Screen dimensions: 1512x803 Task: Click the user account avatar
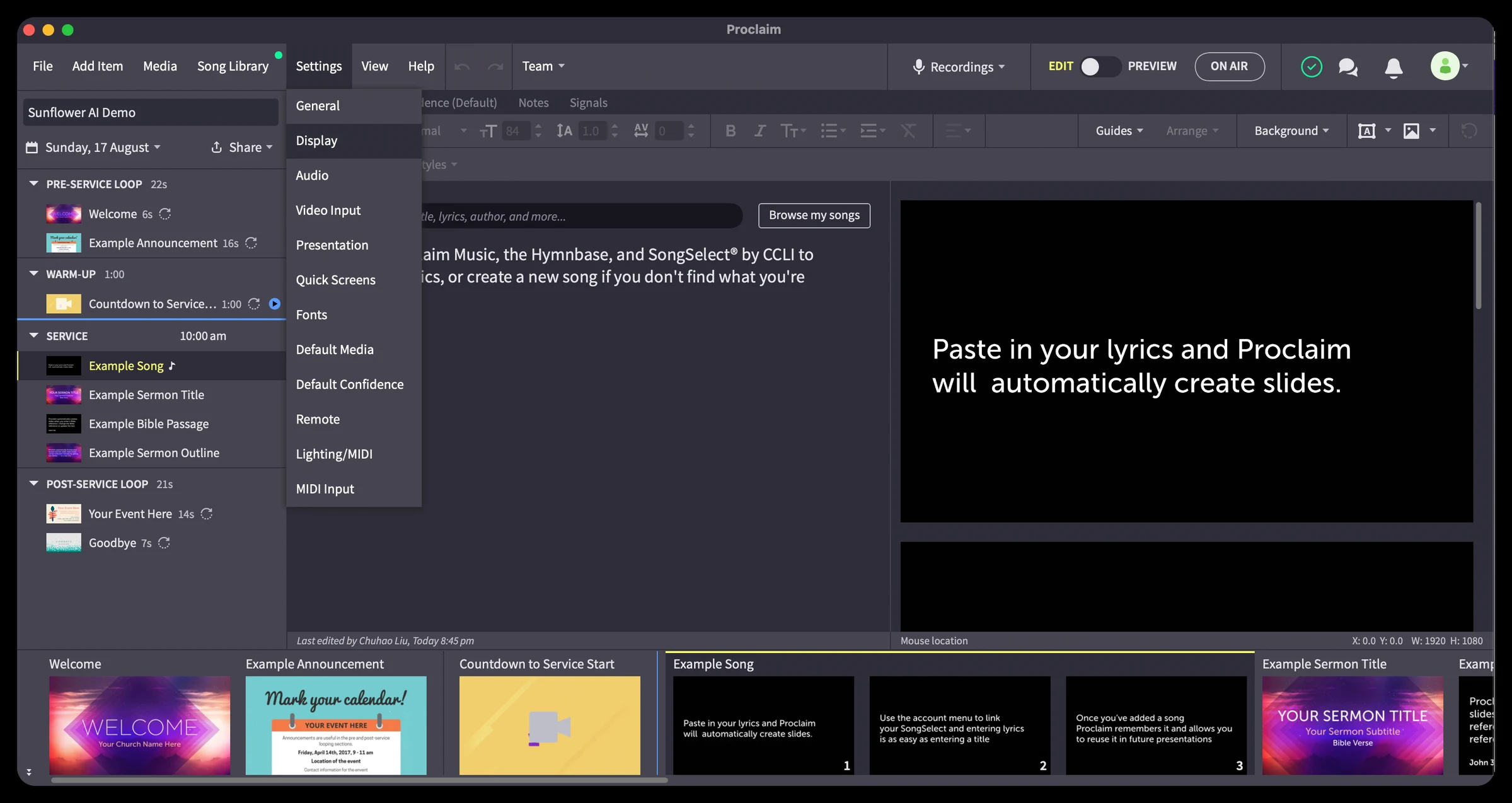coord(1445,66)
